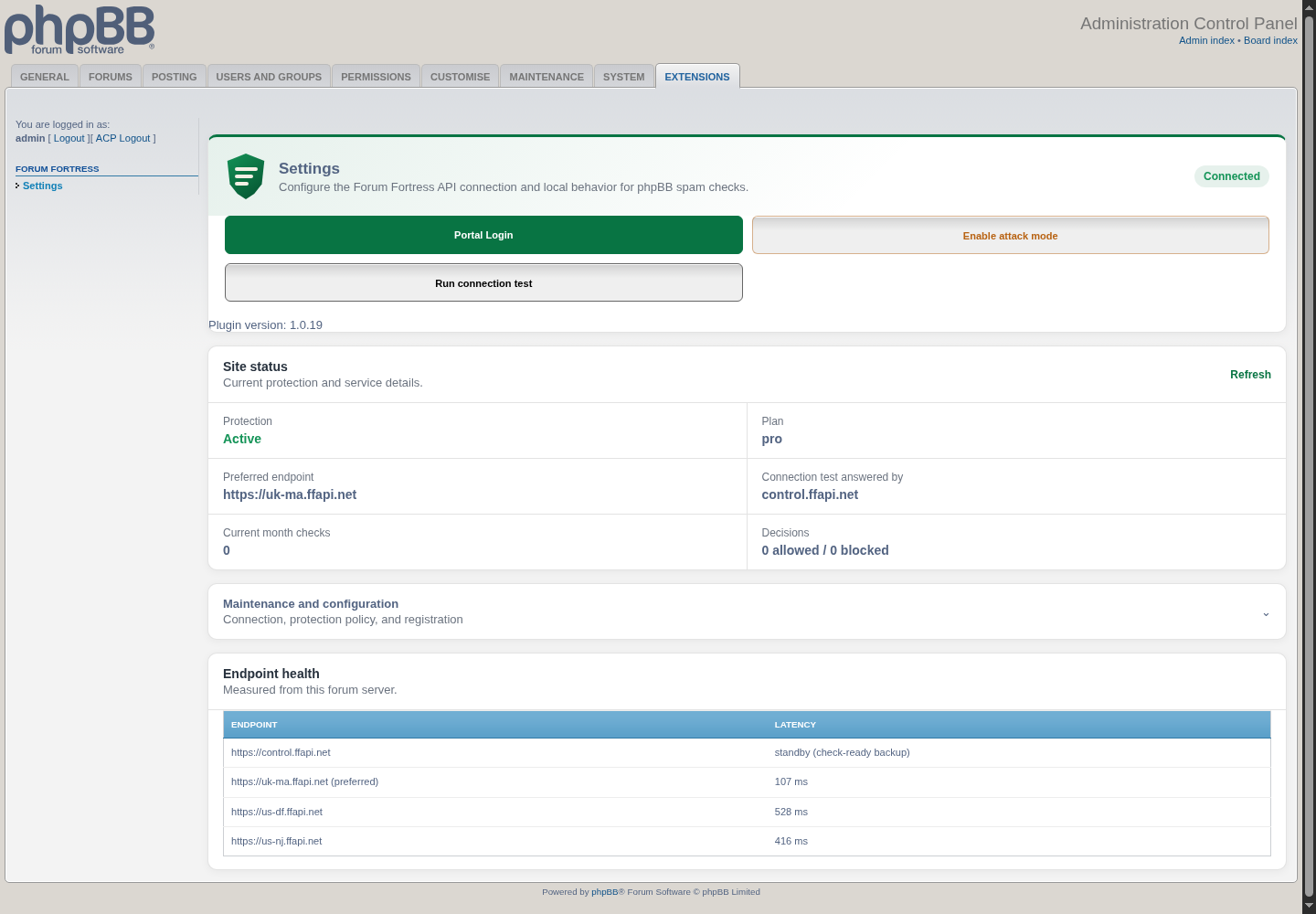Refresh the site status
Image resolution: width=1316 pixels, height=914 pixels.
(x=1250, y=375)
